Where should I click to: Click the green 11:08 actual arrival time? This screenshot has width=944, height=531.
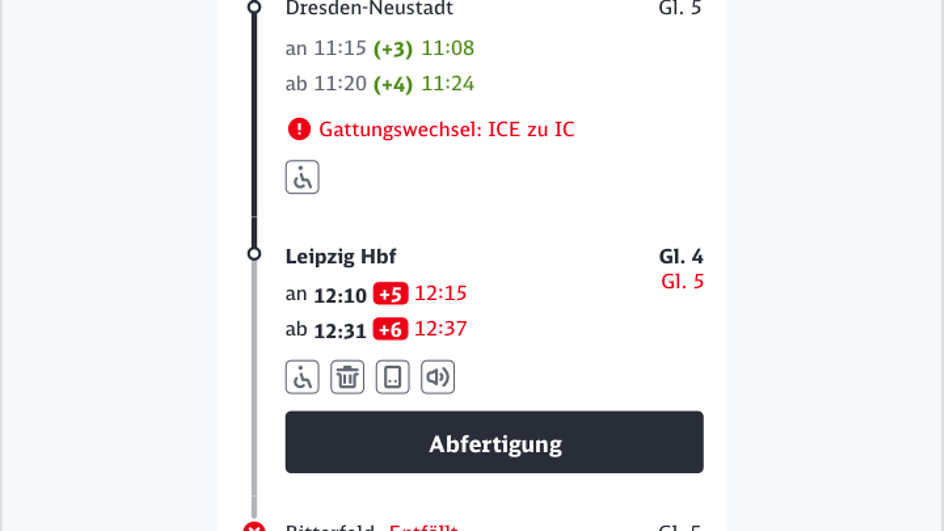tap(447, 48)
